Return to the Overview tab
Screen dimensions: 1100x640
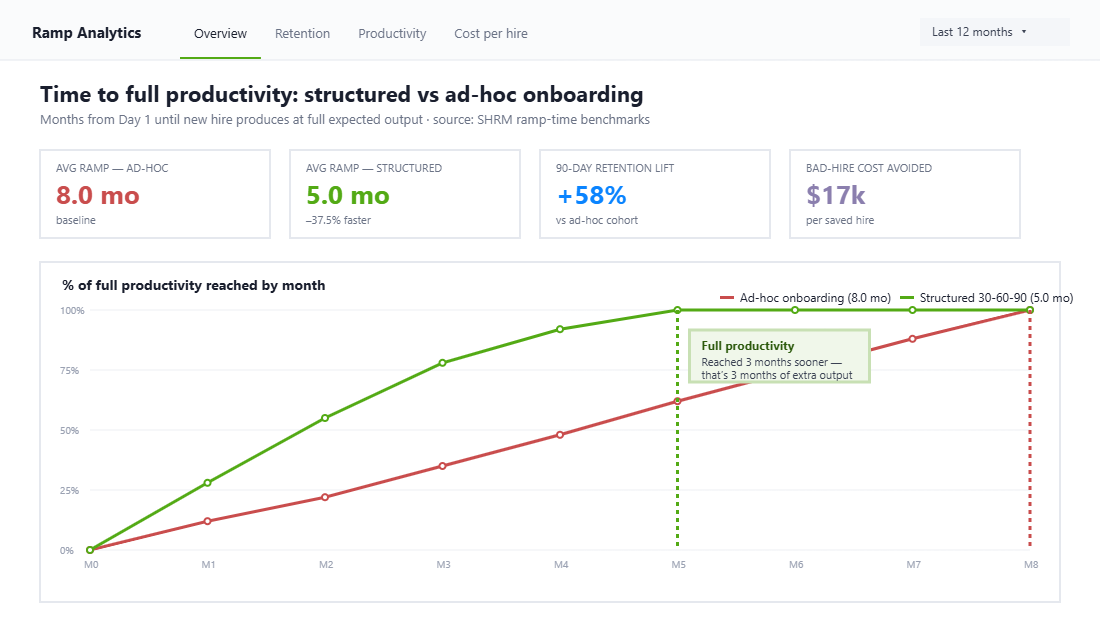coord(220,33)
